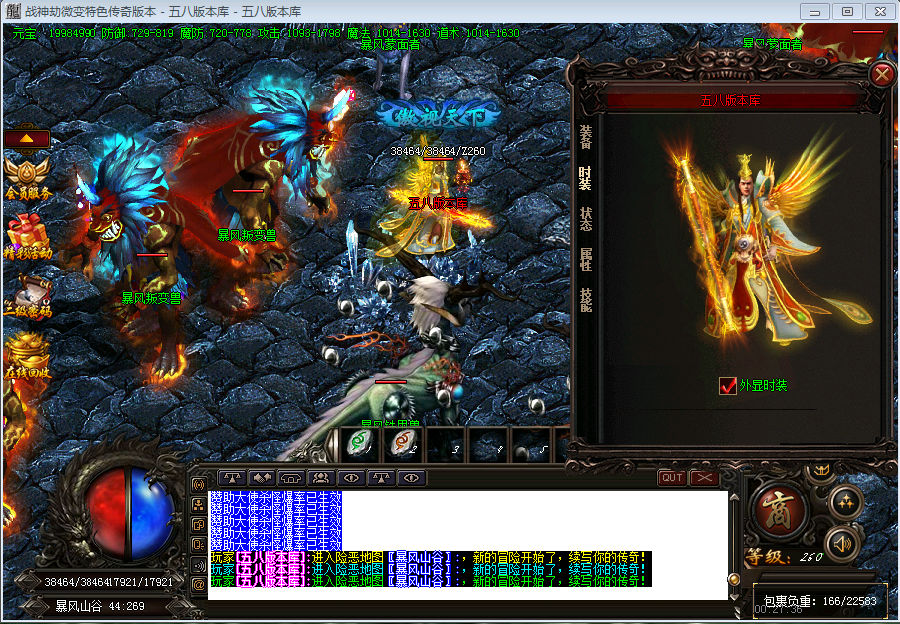
Task: Use the orange rune in quick slot 2
Action: [x=403, y=444]
